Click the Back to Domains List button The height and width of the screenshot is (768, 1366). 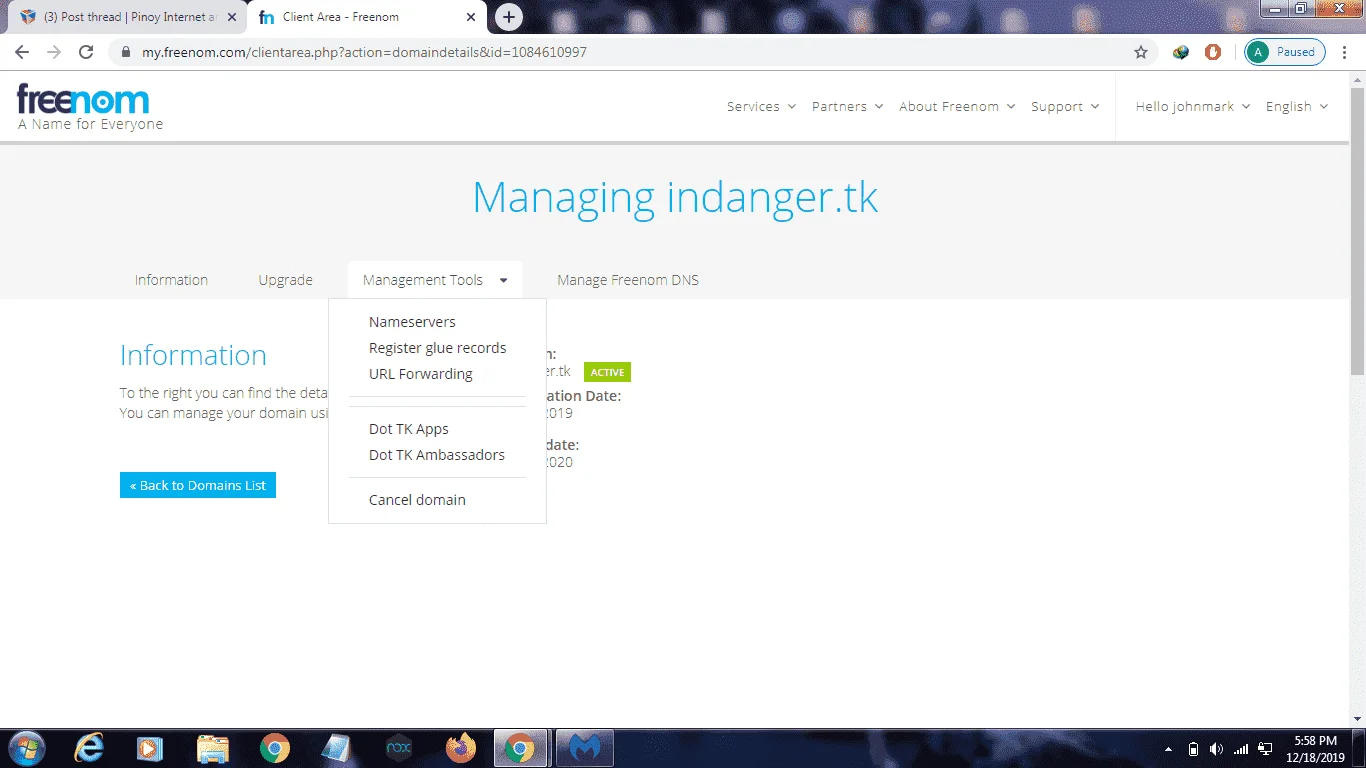tap(198, 485)
